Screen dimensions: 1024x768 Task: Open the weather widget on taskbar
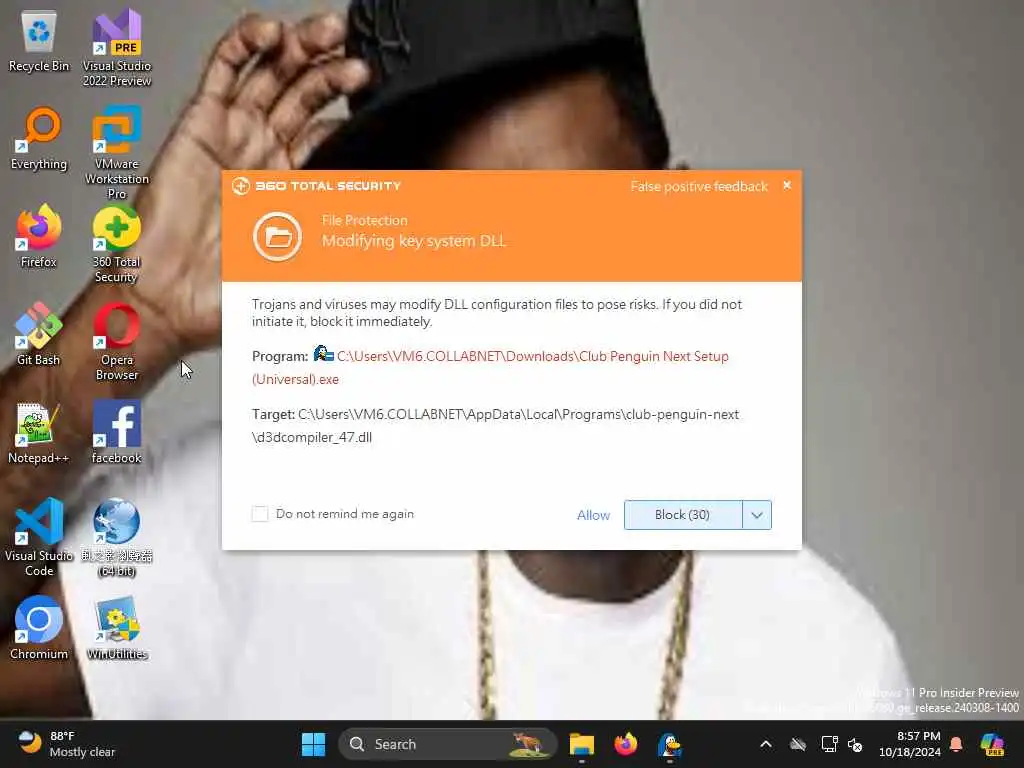click(65, 744)
